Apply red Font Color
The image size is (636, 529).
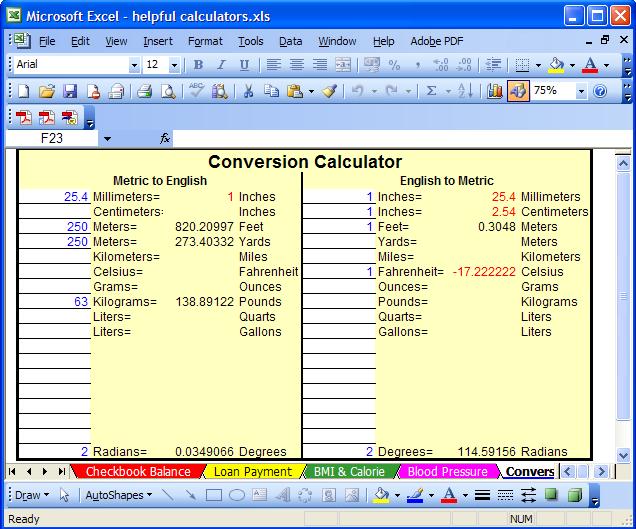click(590, 65)
